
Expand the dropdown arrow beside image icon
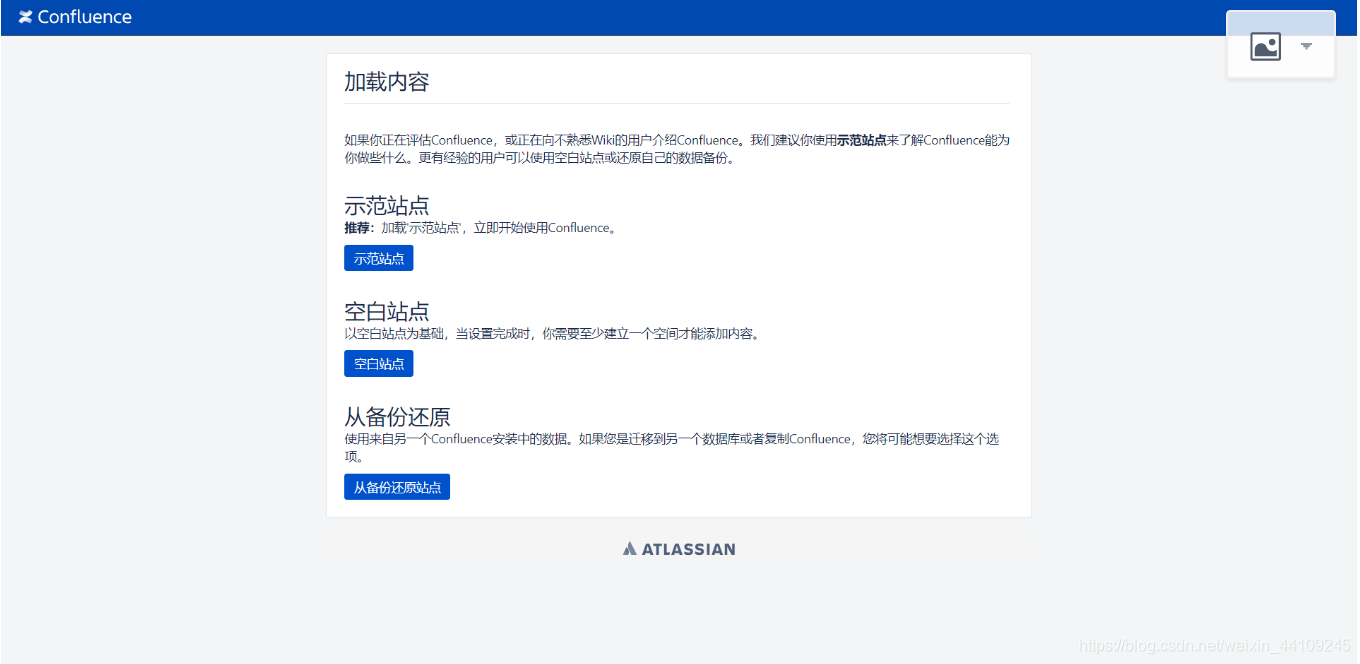click(x=1306, y=46)
